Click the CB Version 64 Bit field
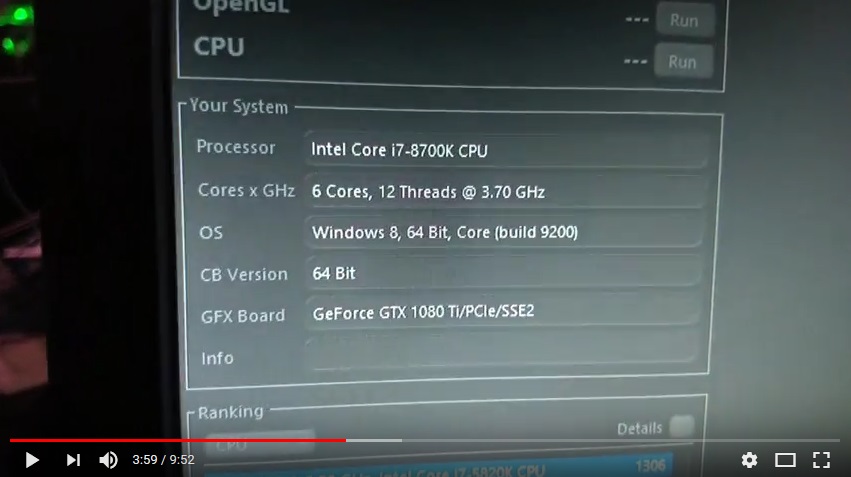Screen dimensions: 851x477 click(x=503, y=272)
